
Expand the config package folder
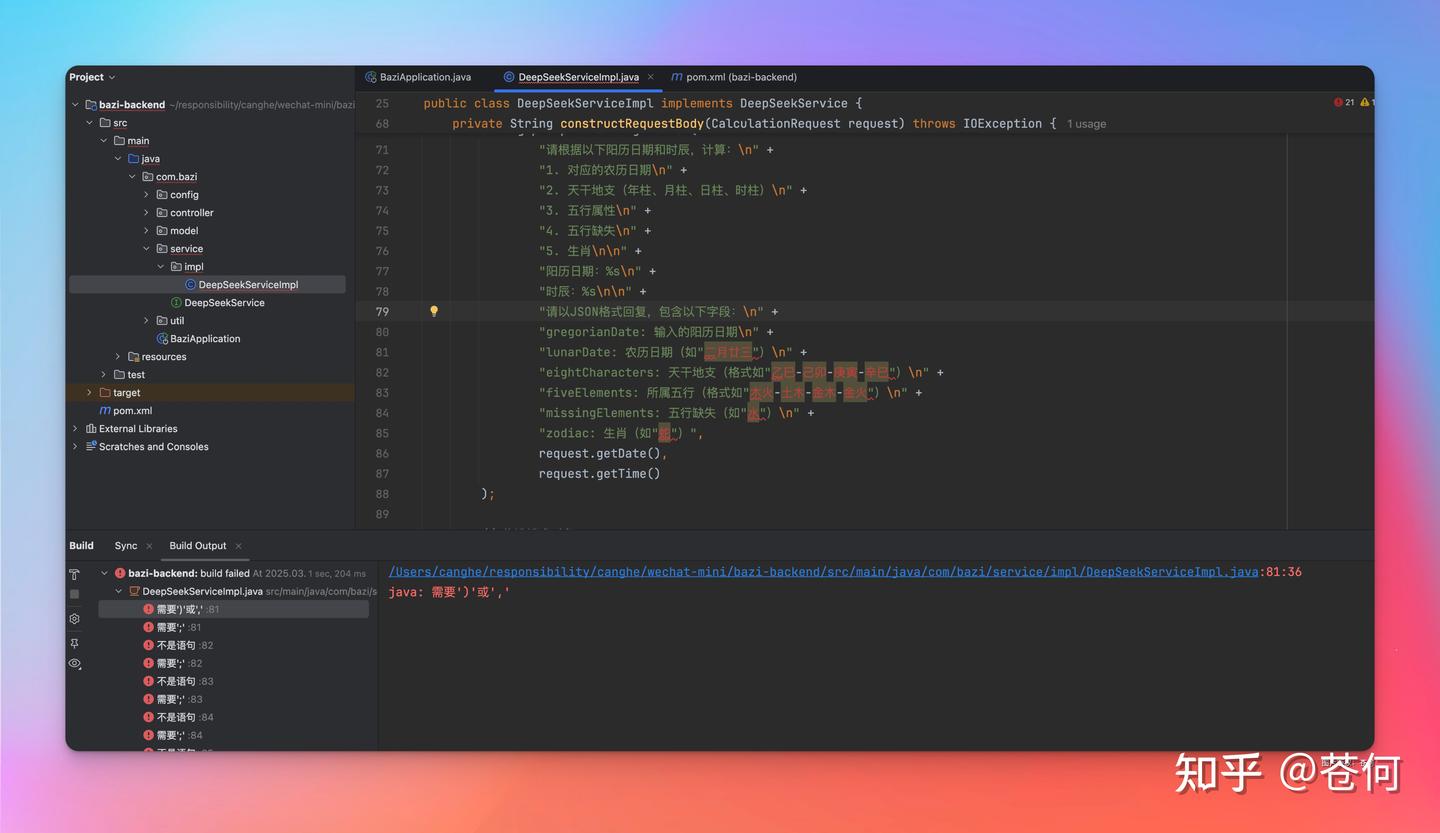click(146, 195)
